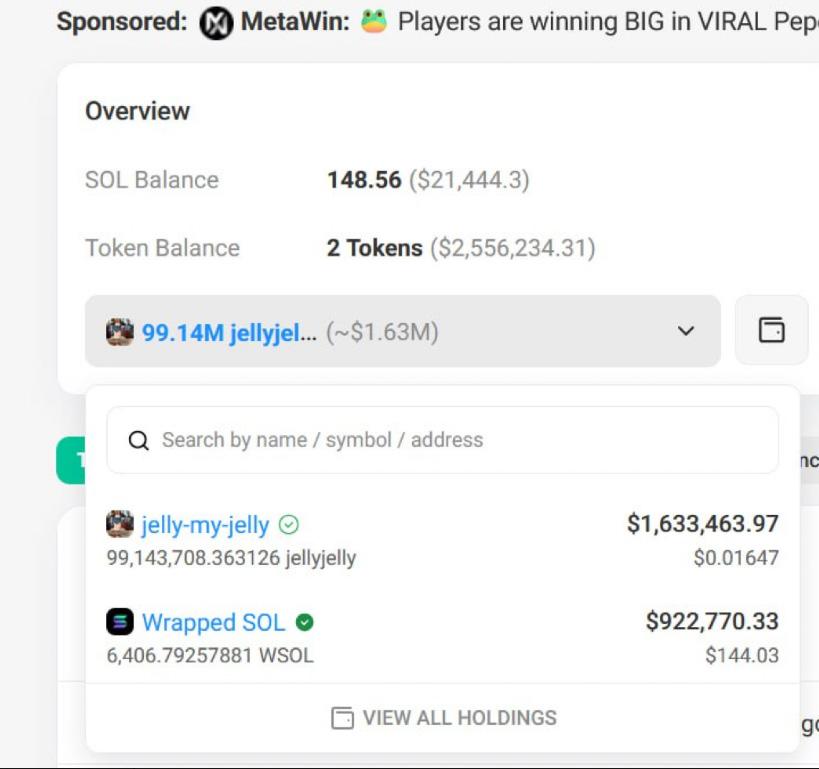The width and height of the screenshot is (819, 769).
Task: Open the Wrapped SOL token link
Action: 213,622
